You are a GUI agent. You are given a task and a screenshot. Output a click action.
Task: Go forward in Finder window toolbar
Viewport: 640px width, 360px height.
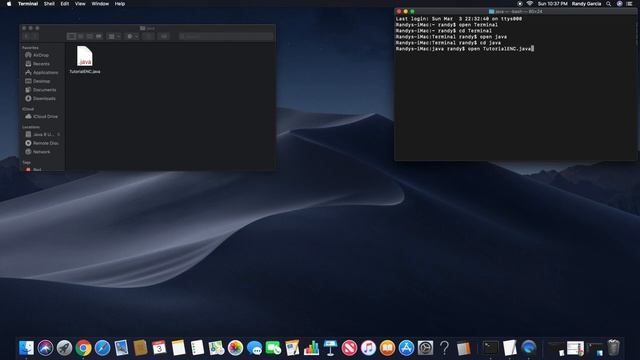(x=35, y=36)
